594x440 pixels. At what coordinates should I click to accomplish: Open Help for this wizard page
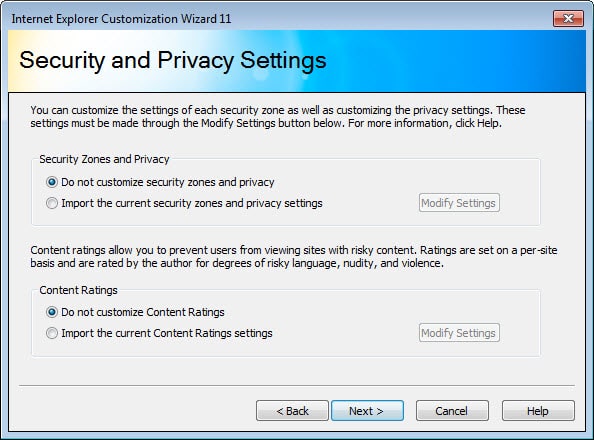[x=538, y=411]
